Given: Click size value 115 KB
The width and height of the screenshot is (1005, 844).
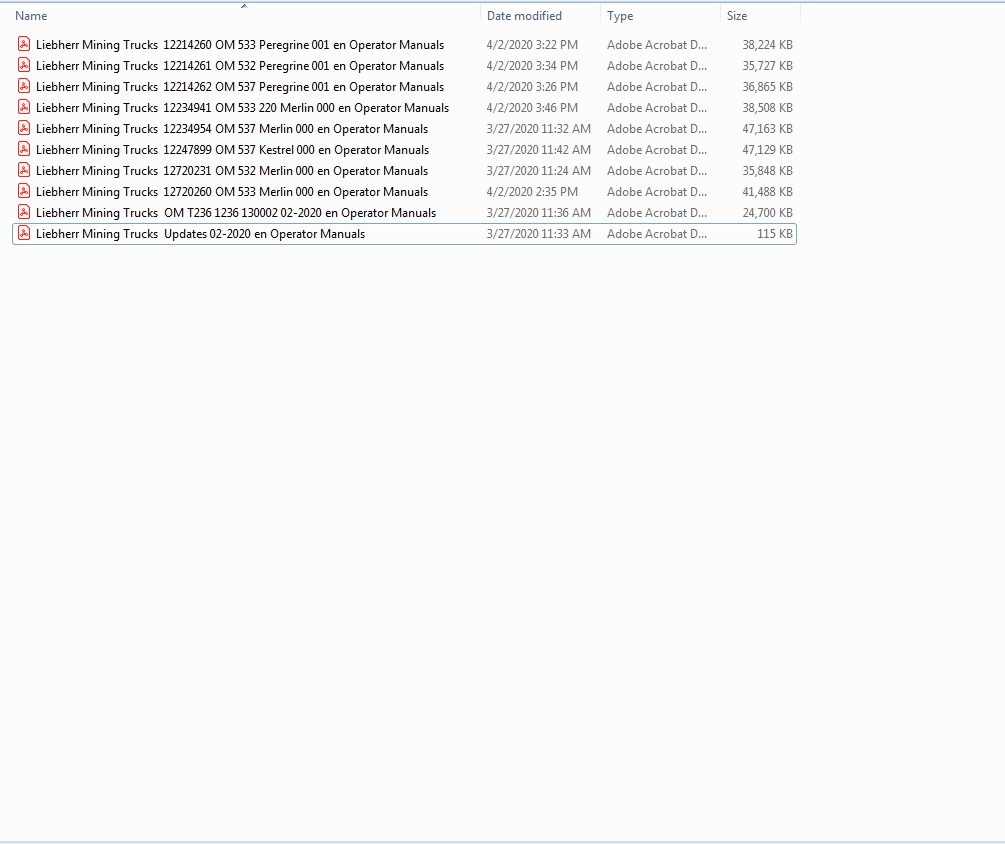Looking at the screenshot, I should 775,234.
